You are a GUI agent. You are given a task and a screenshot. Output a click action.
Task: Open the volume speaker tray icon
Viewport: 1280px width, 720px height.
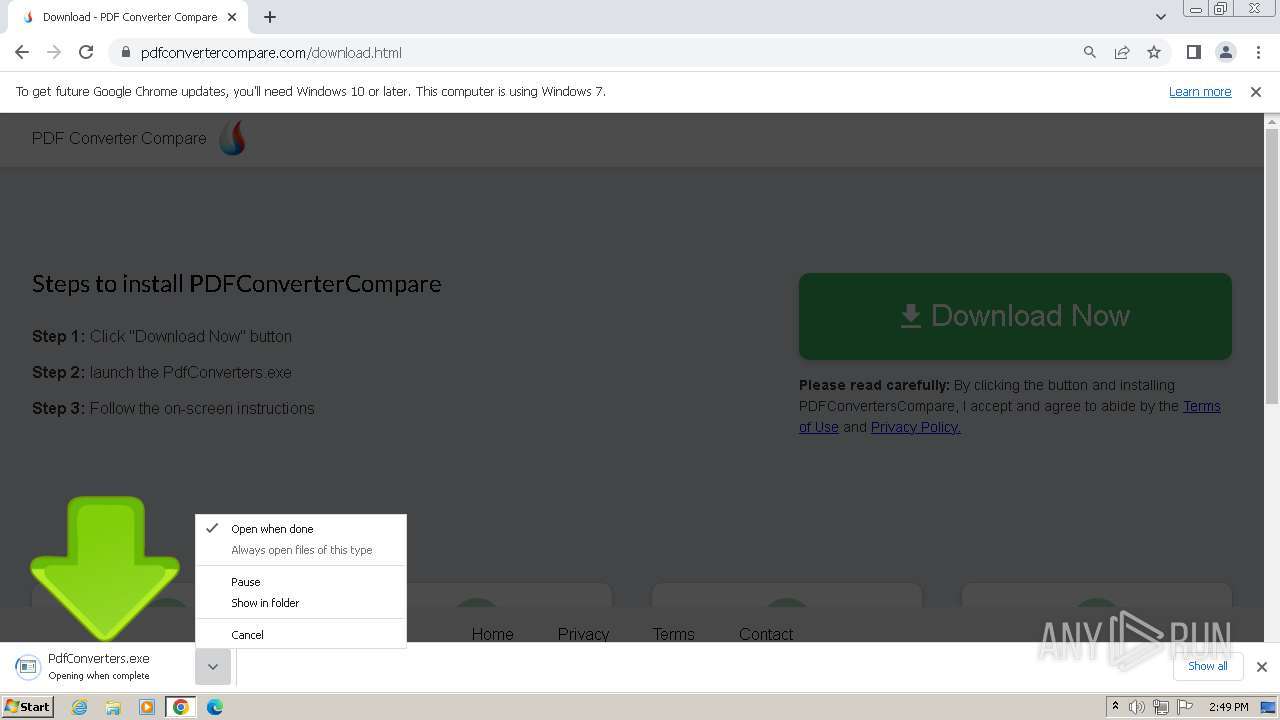click(1137, 707)
